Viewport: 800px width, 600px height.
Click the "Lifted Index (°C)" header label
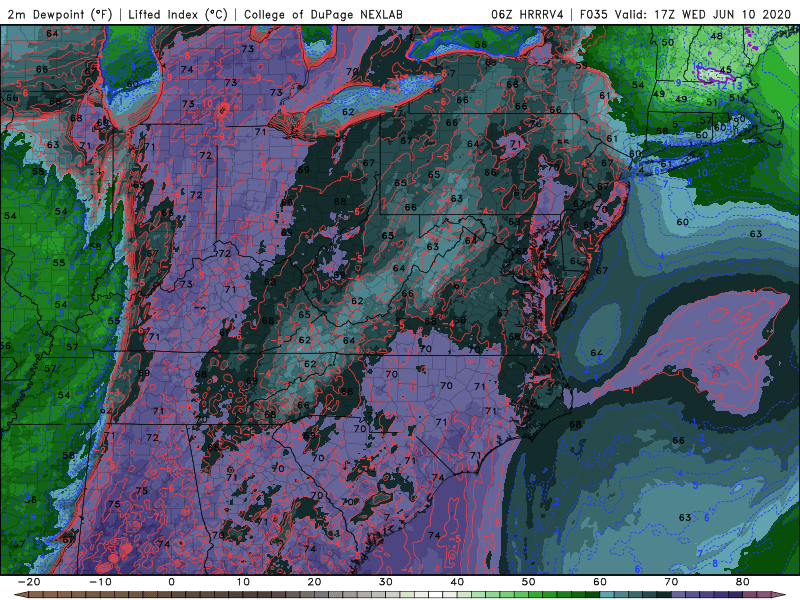click(178, 14)
